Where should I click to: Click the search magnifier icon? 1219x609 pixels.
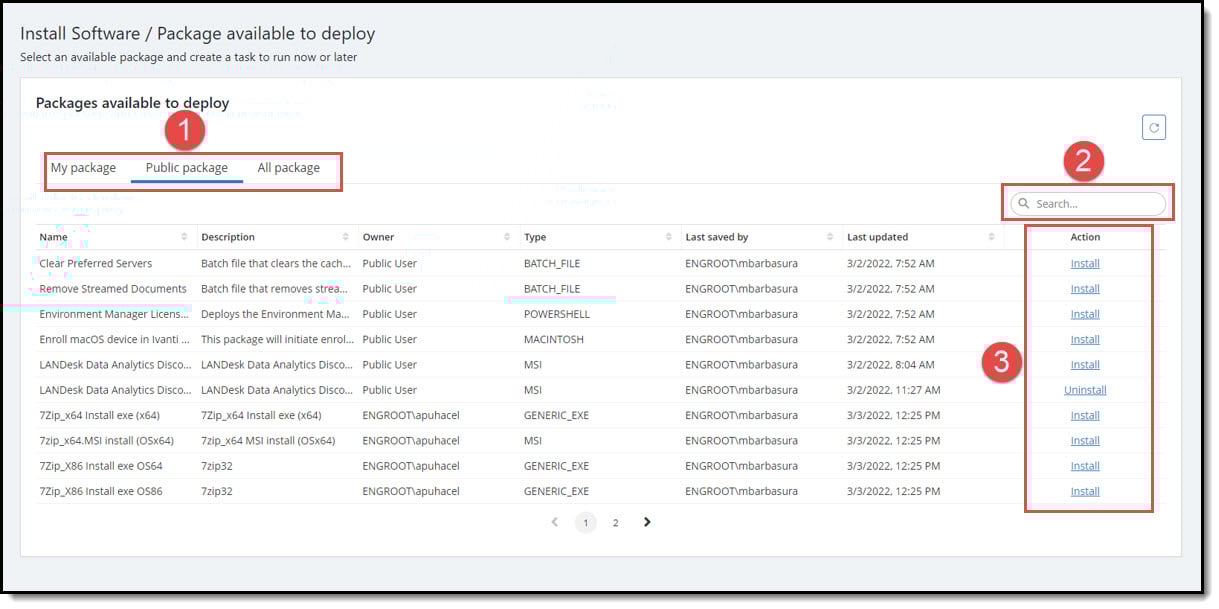(x=1023, y=204)
